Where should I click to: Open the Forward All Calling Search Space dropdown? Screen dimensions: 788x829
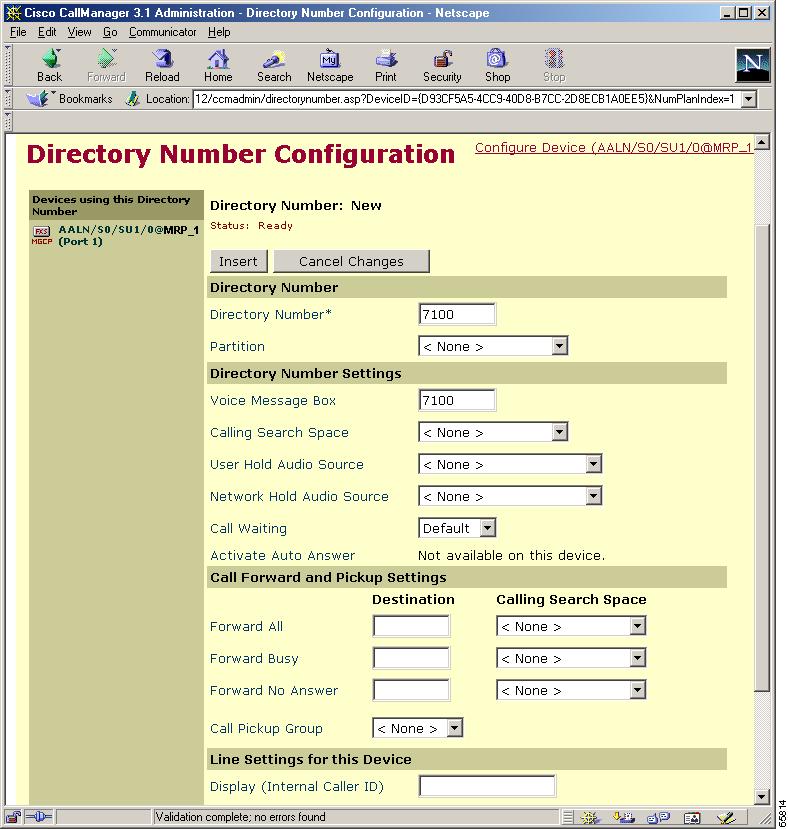point(638,627)
